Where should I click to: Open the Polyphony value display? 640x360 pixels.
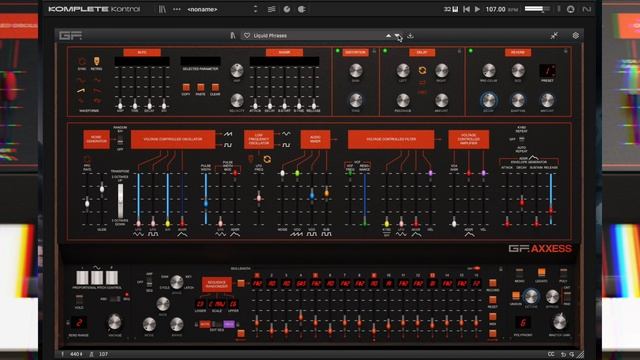point(522,323)
